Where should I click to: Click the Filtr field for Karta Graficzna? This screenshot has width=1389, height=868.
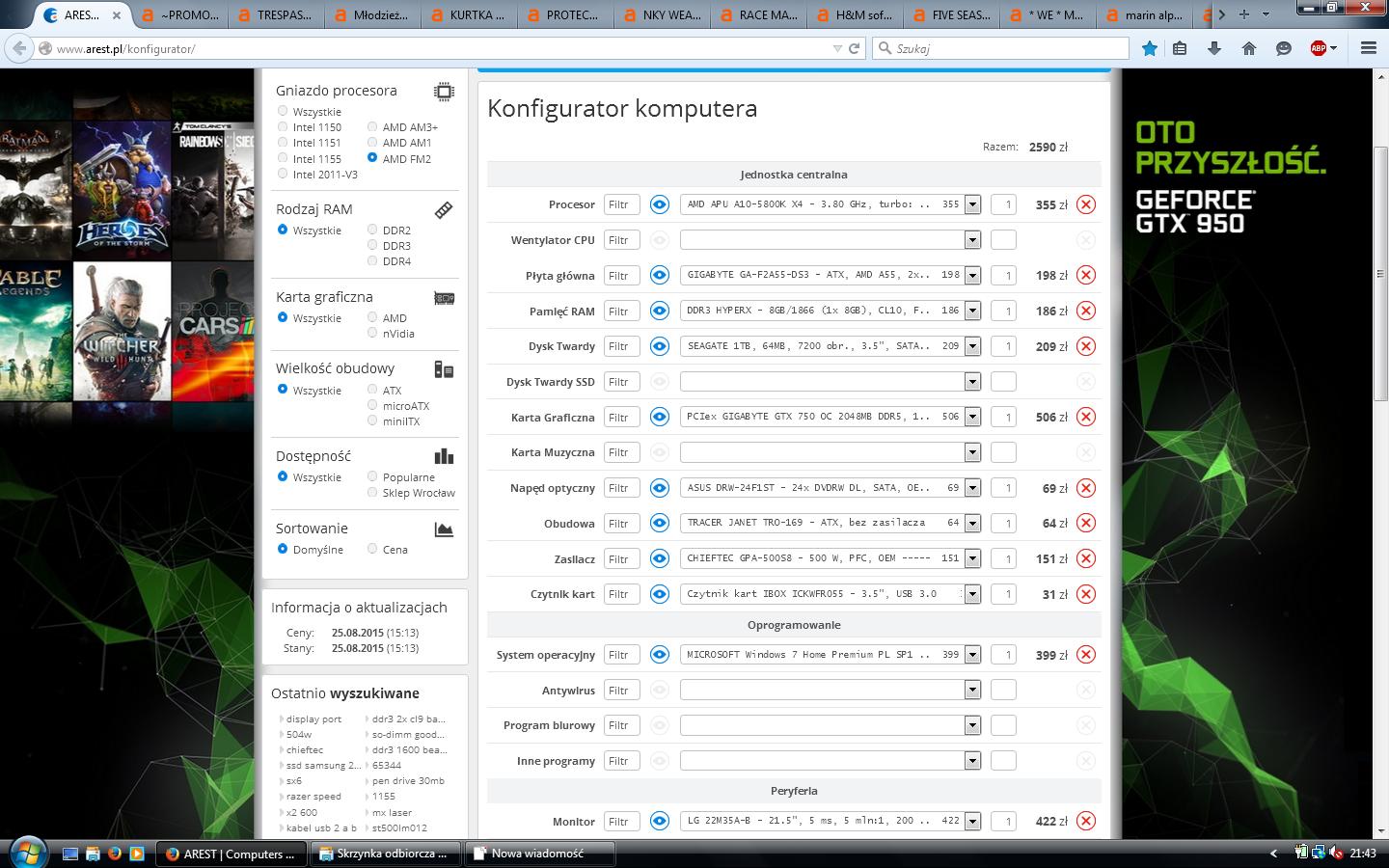pyautogui.click(x=621, y=417)
